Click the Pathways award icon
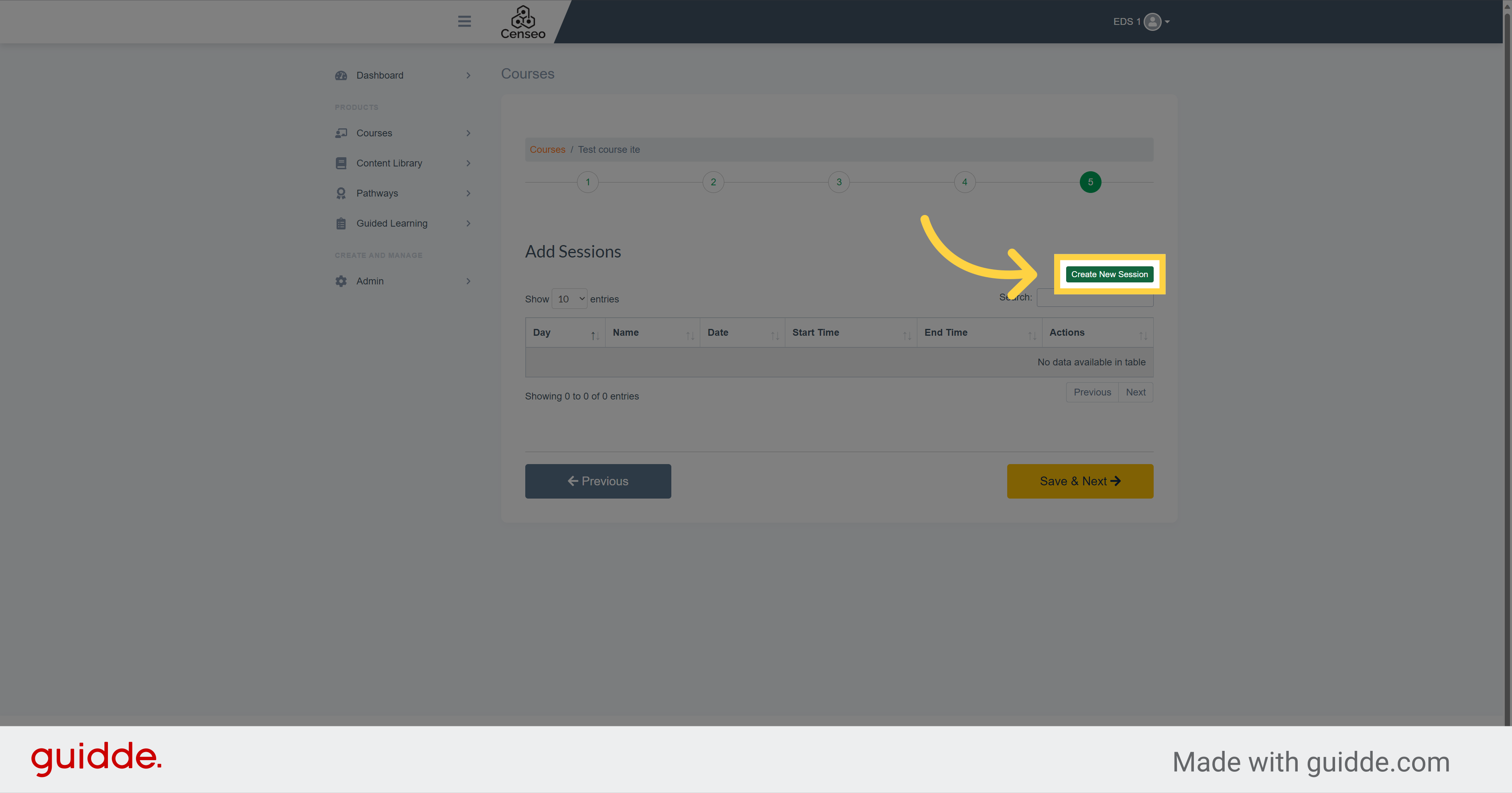1512x793 pixels. coord(341,193)
